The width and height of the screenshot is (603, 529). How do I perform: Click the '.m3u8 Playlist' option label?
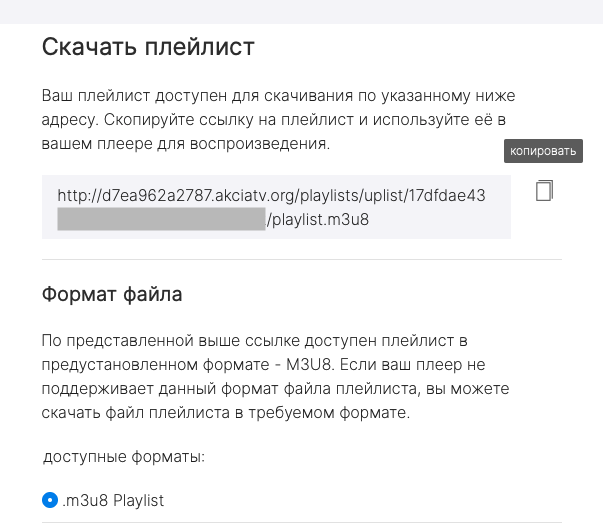pos(113,501)
